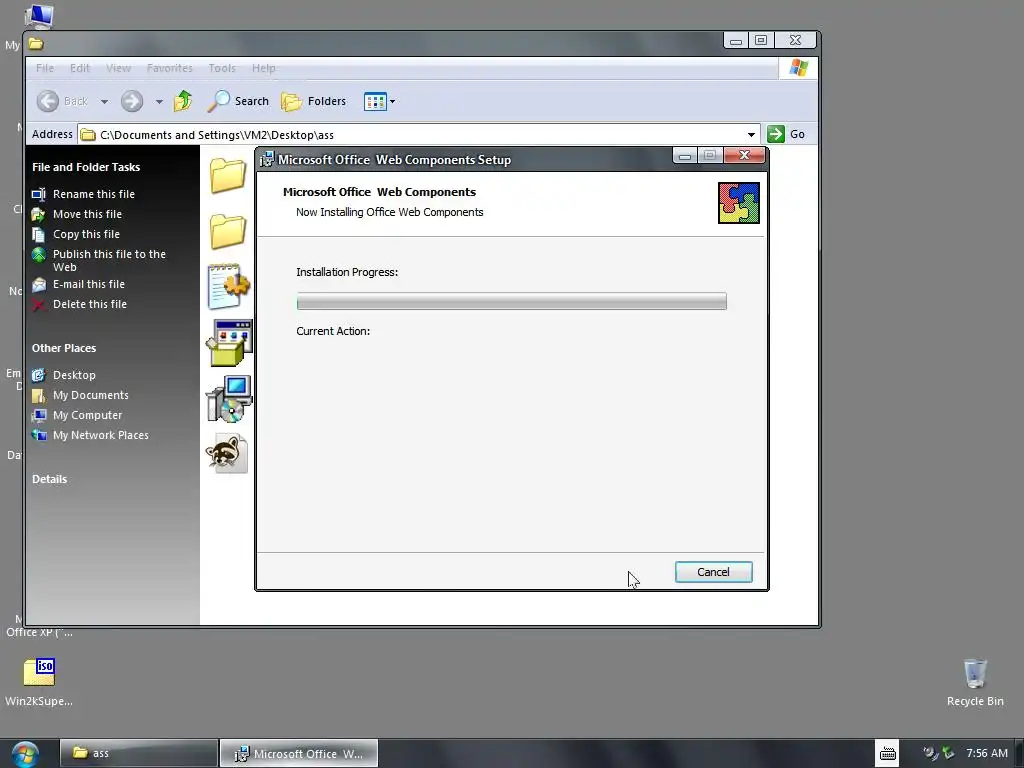Click Delete this file

click(89, 304)
